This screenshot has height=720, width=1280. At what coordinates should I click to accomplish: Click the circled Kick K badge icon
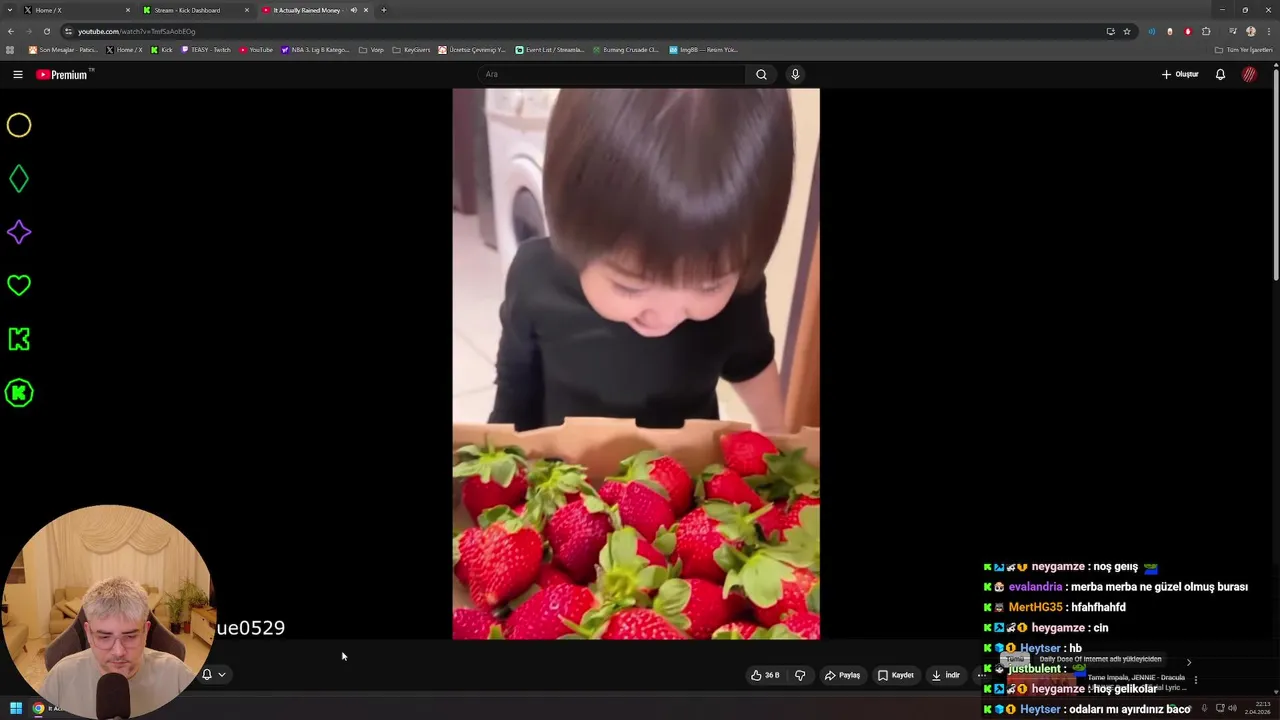(x=19, y=393)
